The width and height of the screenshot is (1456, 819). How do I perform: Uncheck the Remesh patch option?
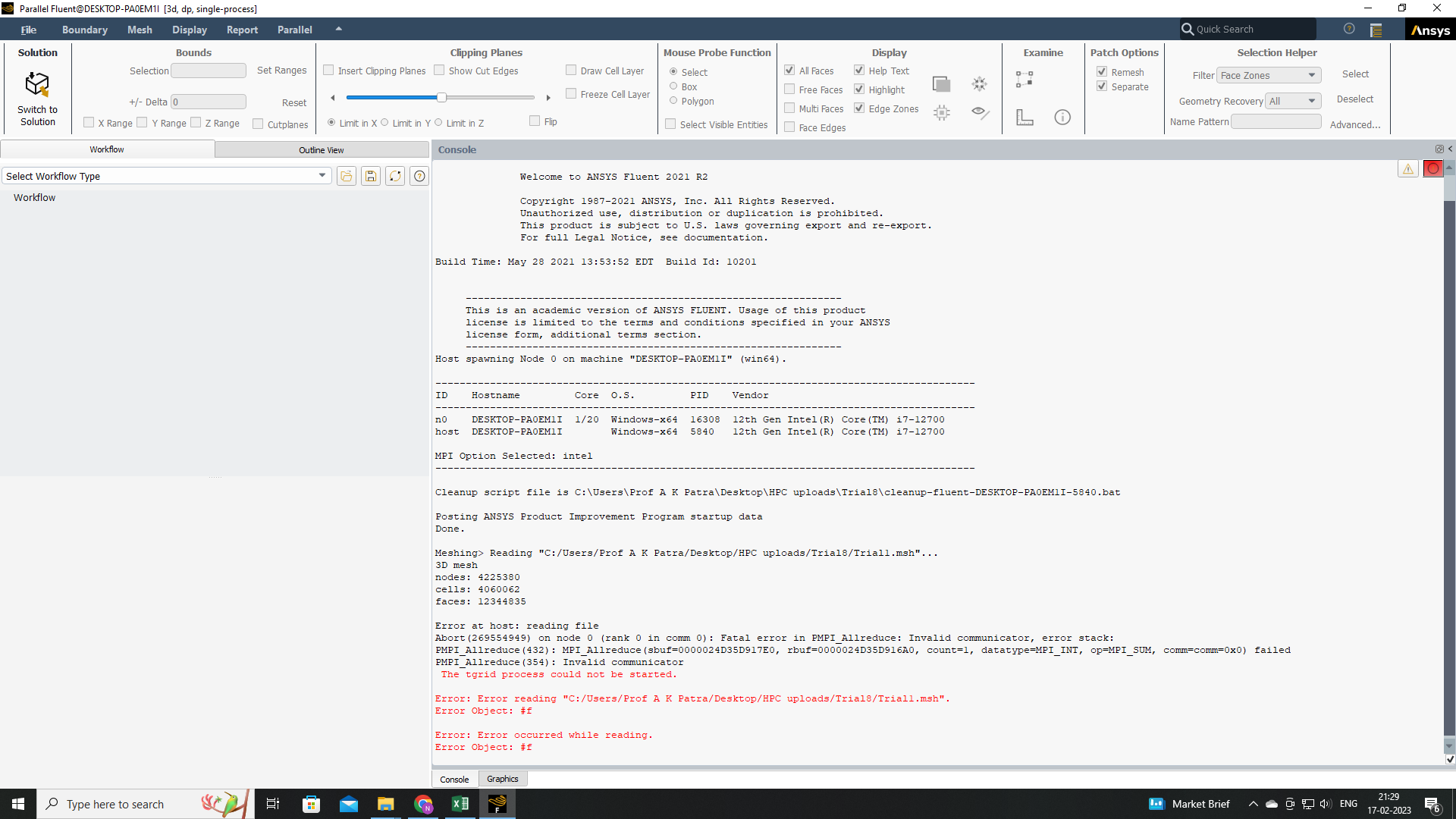point(1102,71)
